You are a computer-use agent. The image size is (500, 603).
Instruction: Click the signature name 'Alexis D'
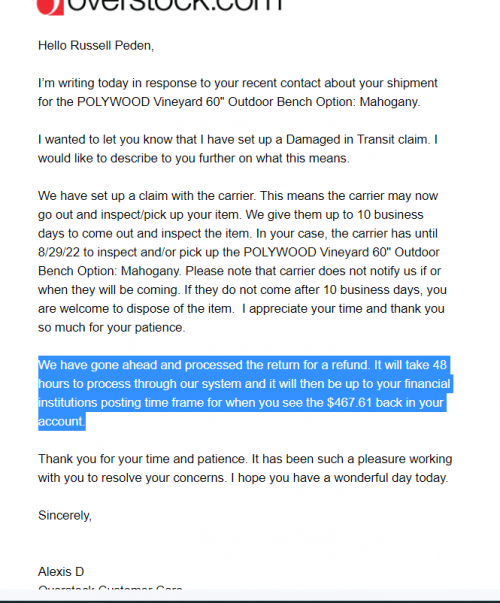coord(61,572)
